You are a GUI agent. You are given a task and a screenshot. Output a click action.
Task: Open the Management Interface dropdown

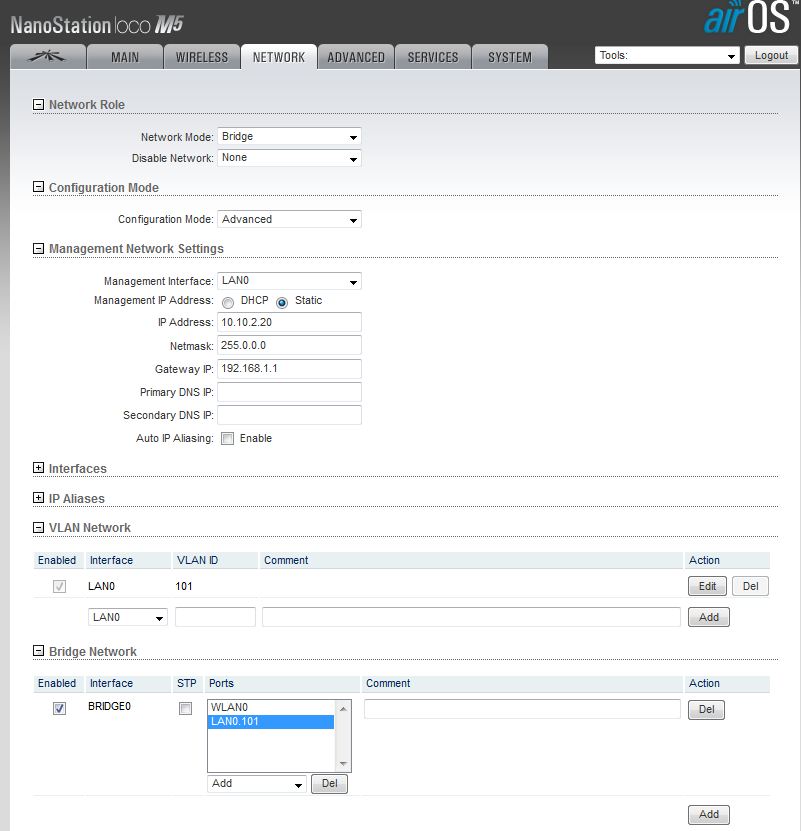289,281
